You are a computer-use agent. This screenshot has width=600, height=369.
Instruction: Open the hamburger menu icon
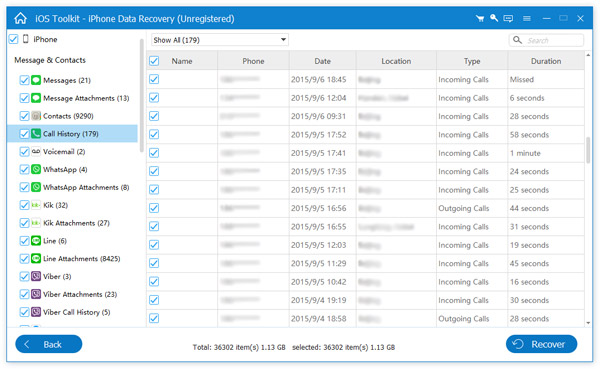(527, 18)
